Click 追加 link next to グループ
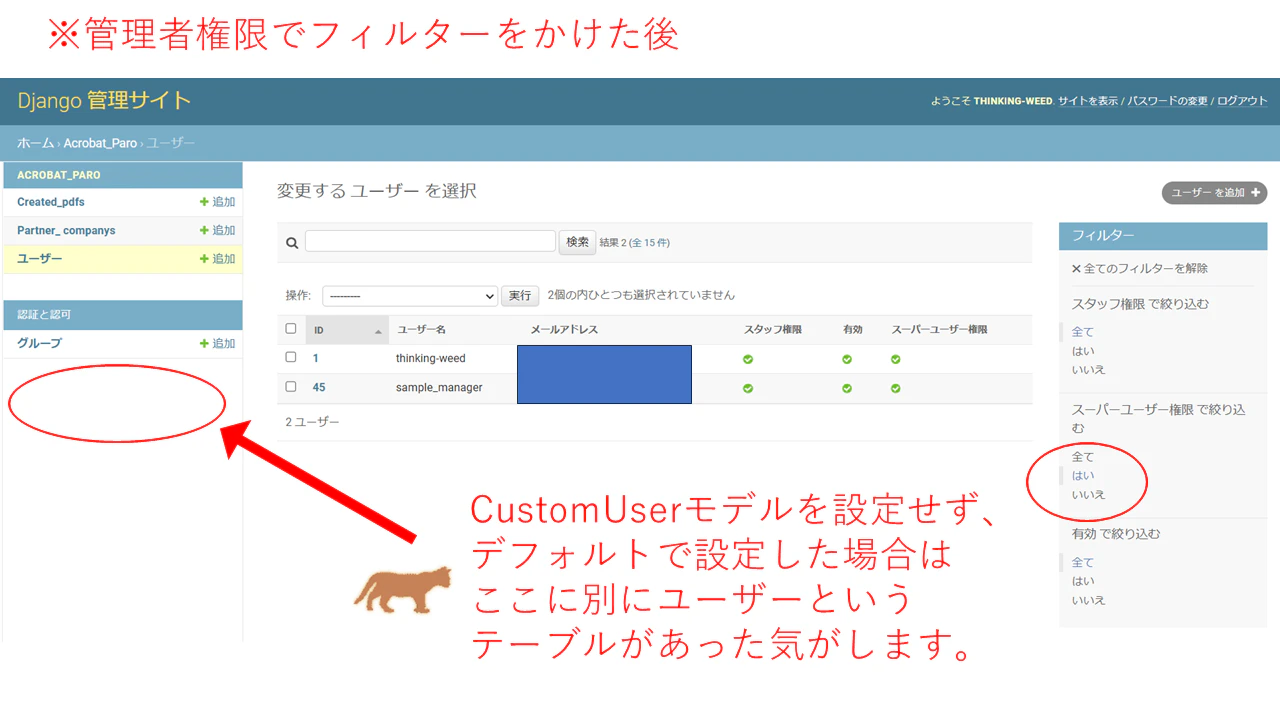 [x=218, y=343]
